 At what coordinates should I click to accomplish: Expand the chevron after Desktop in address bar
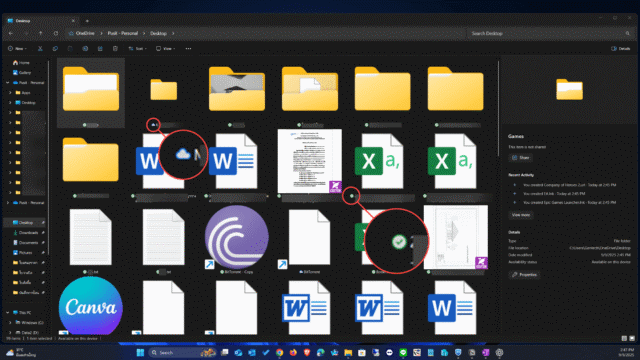(173, 33)
